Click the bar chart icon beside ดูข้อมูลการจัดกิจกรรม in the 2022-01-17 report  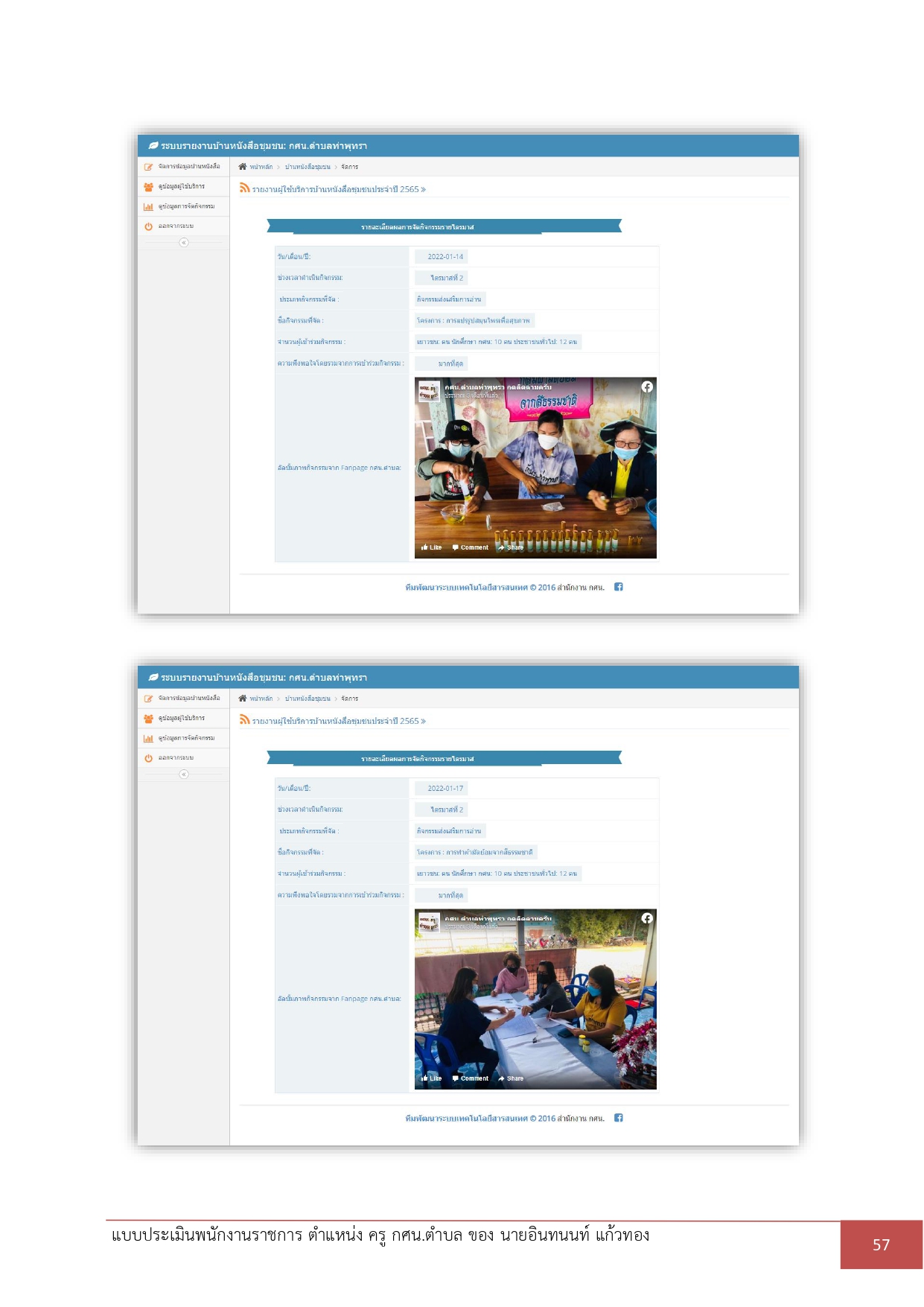148,739
